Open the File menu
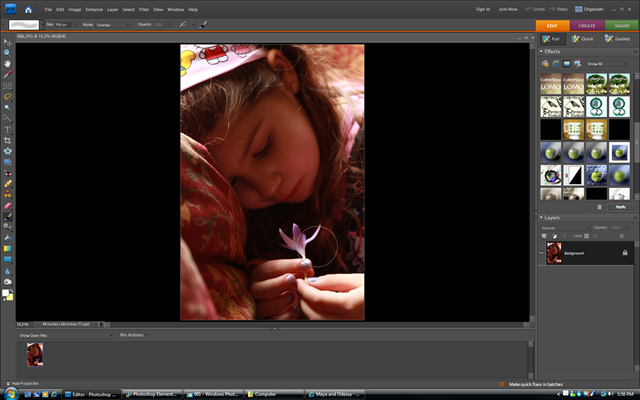Viewport: 640px width, 400px height. point(48,9)
